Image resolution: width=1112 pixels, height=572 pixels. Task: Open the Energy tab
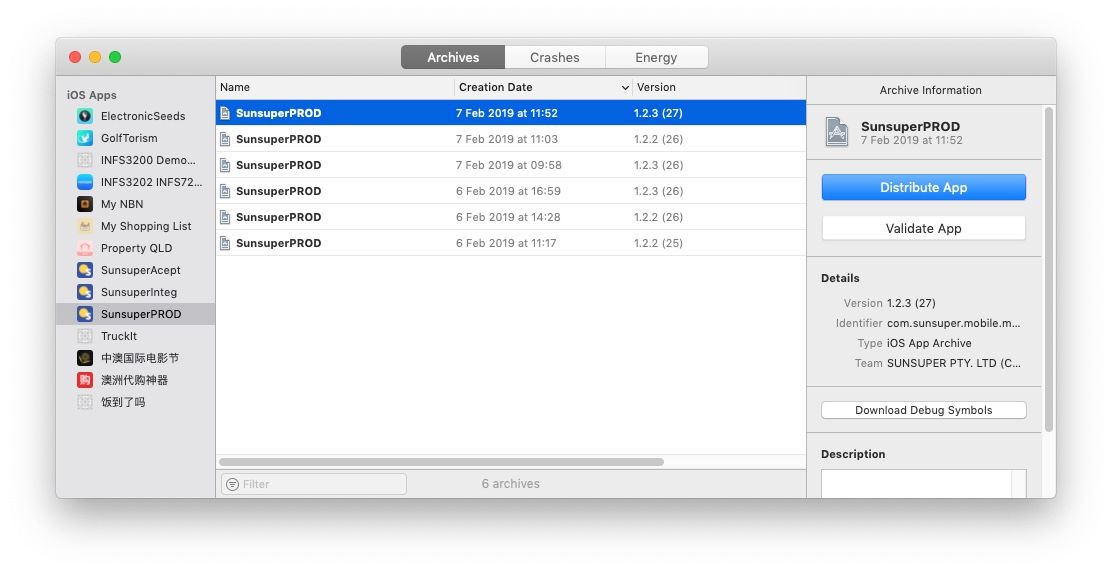tap(656, 57)
